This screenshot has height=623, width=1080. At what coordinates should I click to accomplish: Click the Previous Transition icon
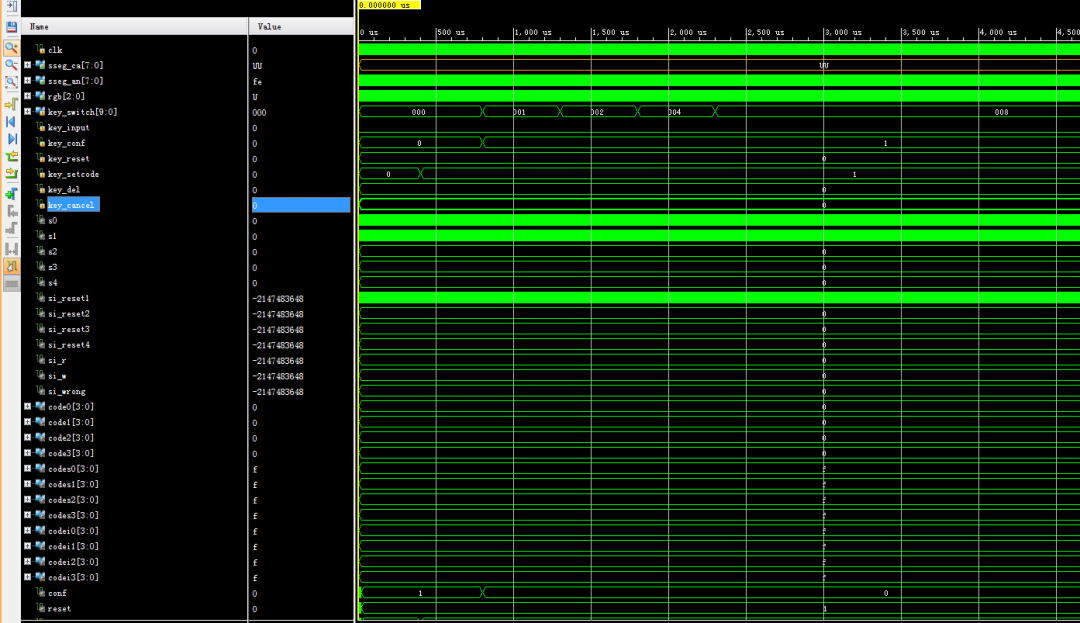point(12,156)
